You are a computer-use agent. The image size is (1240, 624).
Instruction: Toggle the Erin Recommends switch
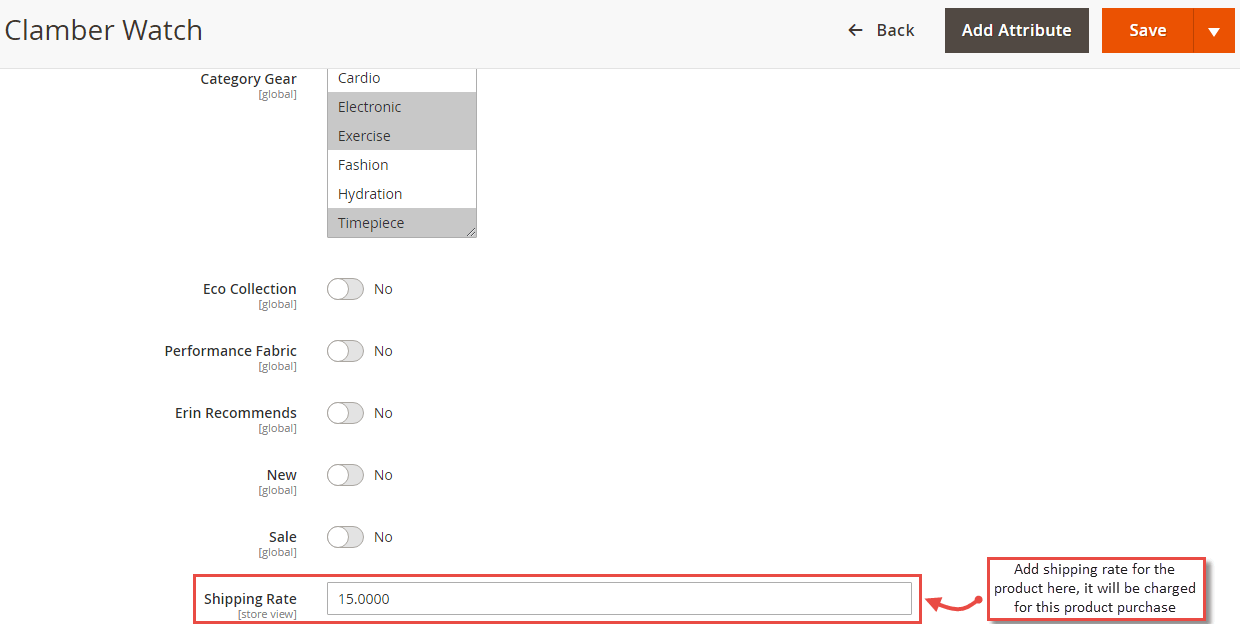[x=345, y=413]
